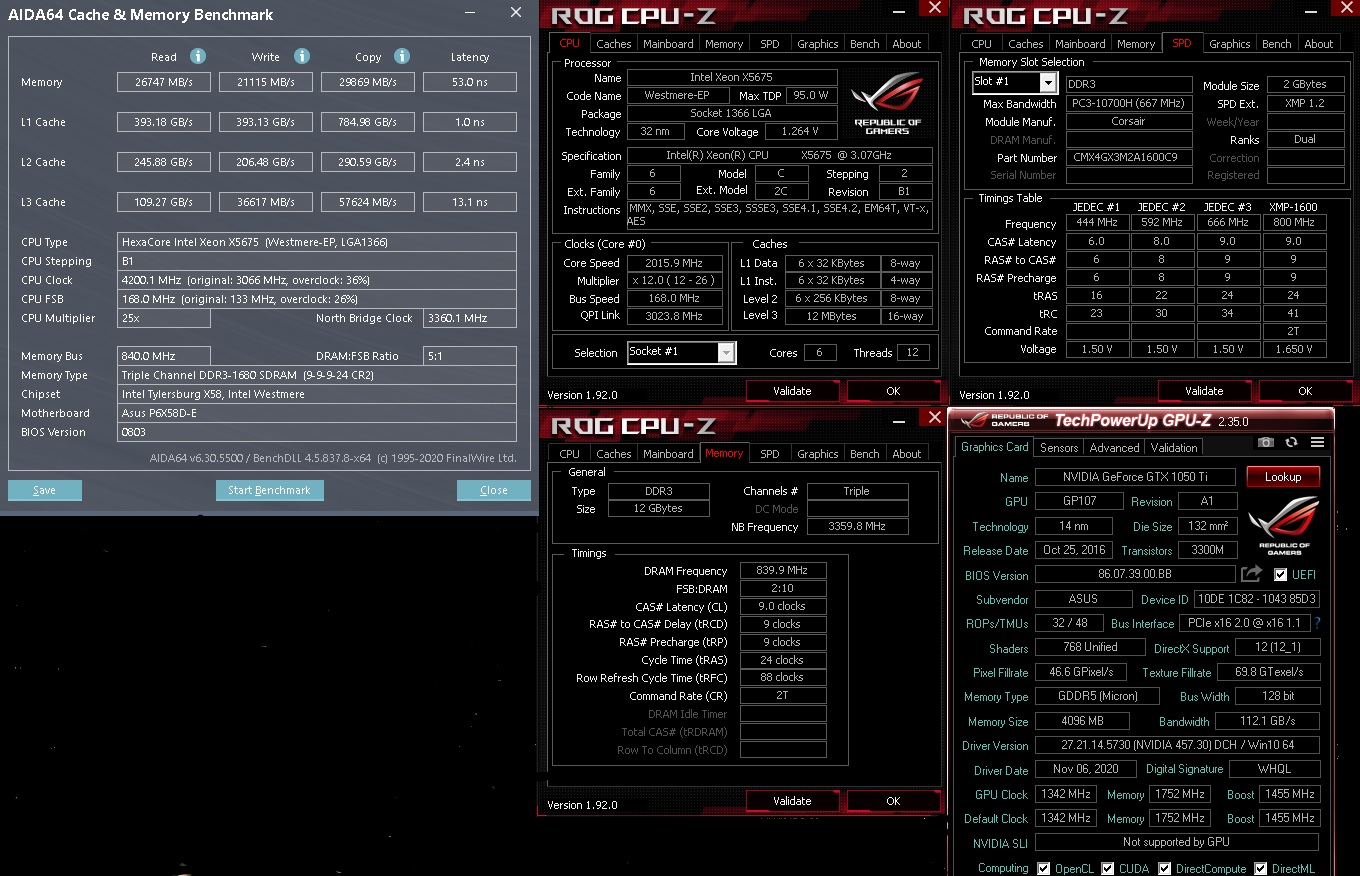The height and width of the screenshot is (876, 1360).
Task: Toggle the CUDA checkbox
Action: click(1108, 868)
